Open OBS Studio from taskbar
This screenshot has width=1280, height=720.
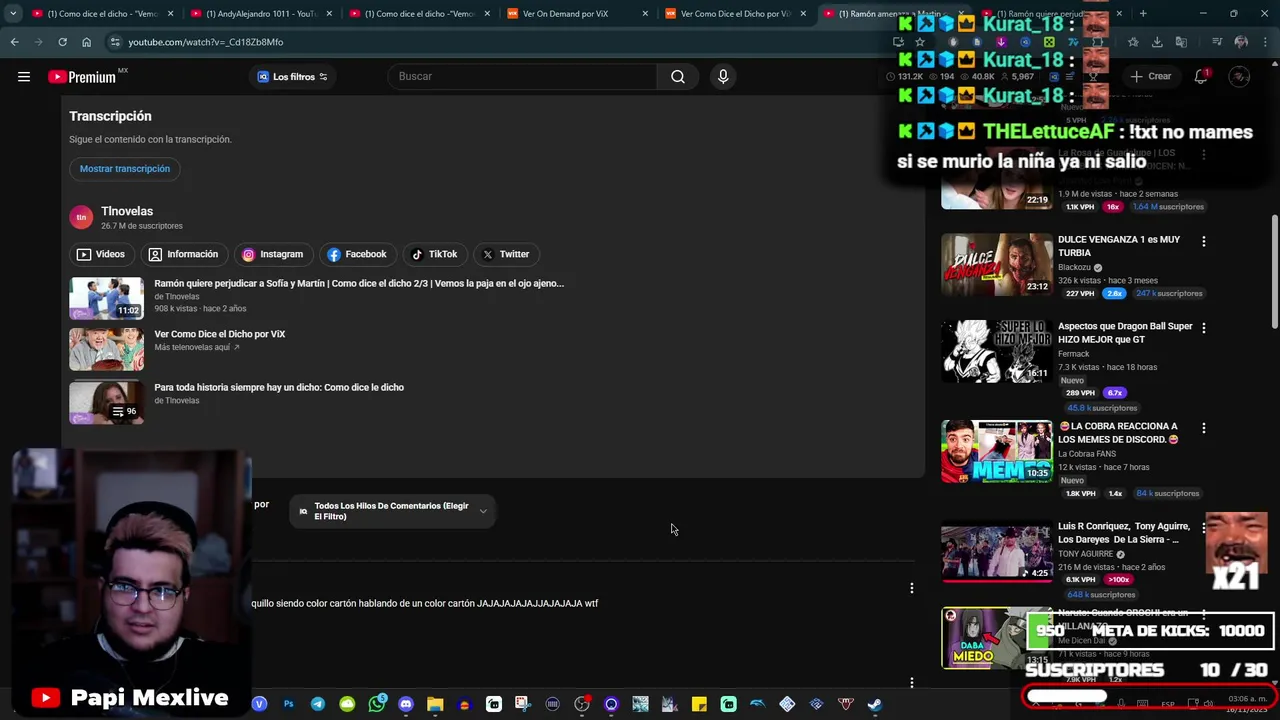point(582,704)
